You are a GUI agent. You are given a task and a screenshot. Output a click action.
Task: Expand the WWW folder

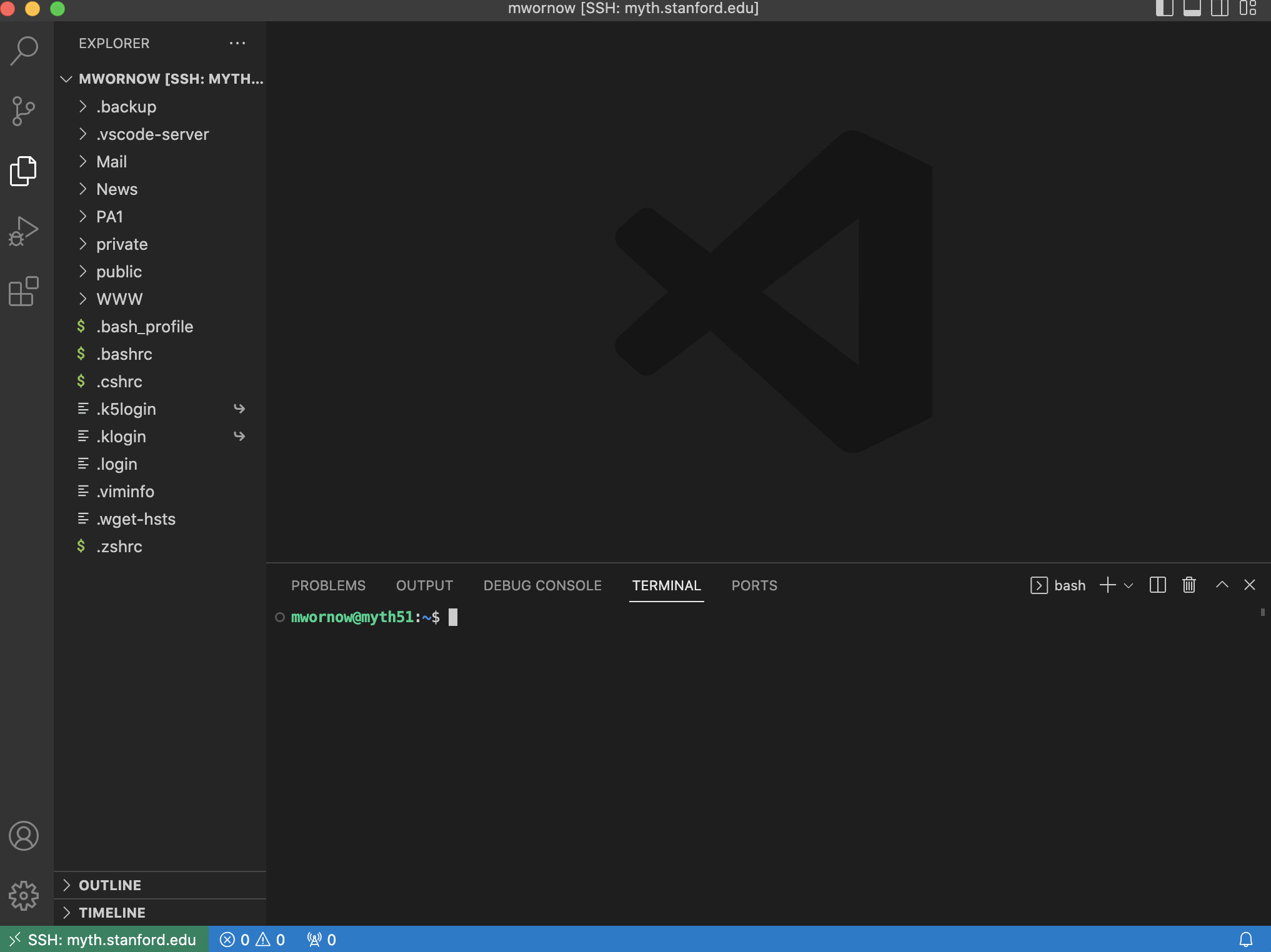point(160,299)
